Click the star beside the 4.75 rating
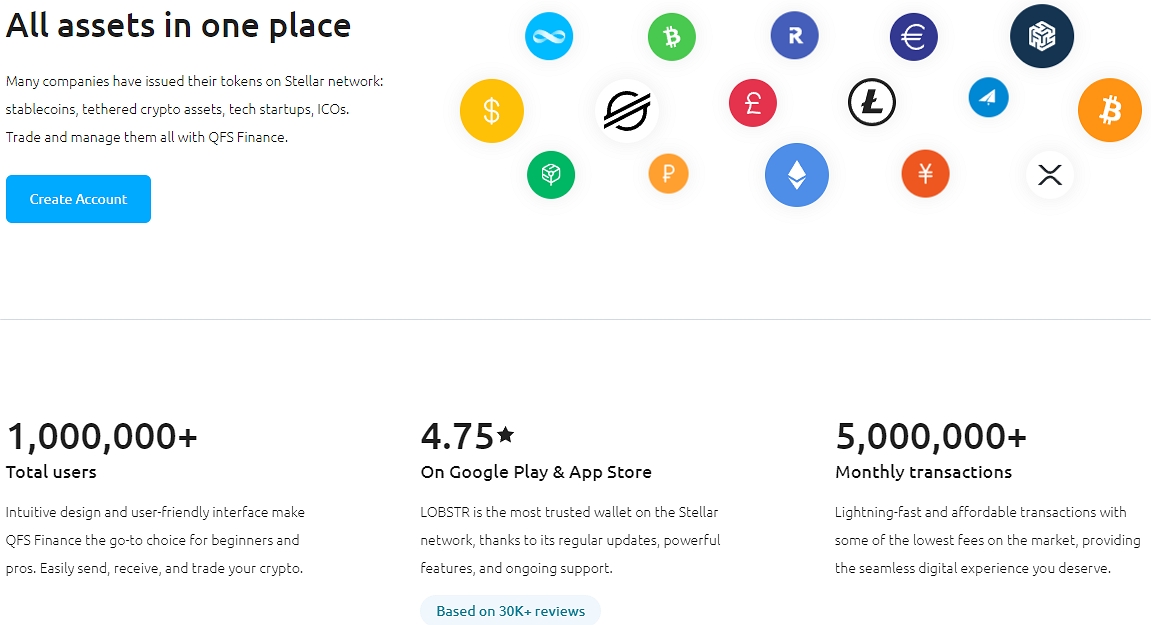 tap(506, 434)
